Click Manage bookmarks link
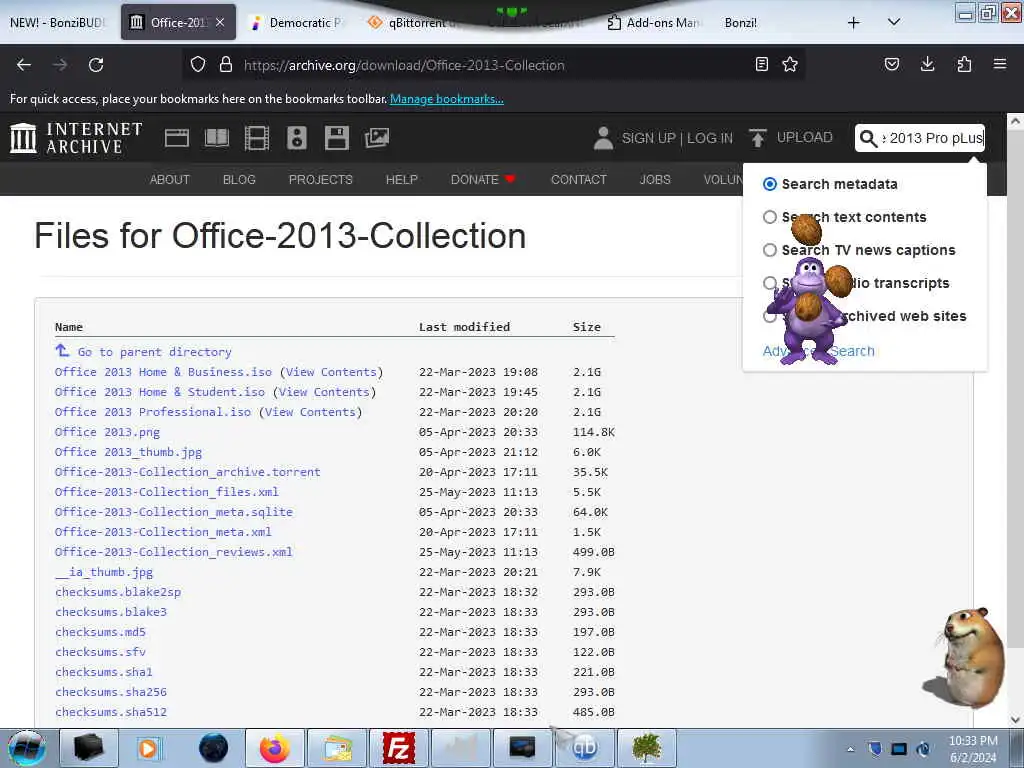Image resolution: width=1024 pixels, height=768 pixels. [x=447, y=99]
